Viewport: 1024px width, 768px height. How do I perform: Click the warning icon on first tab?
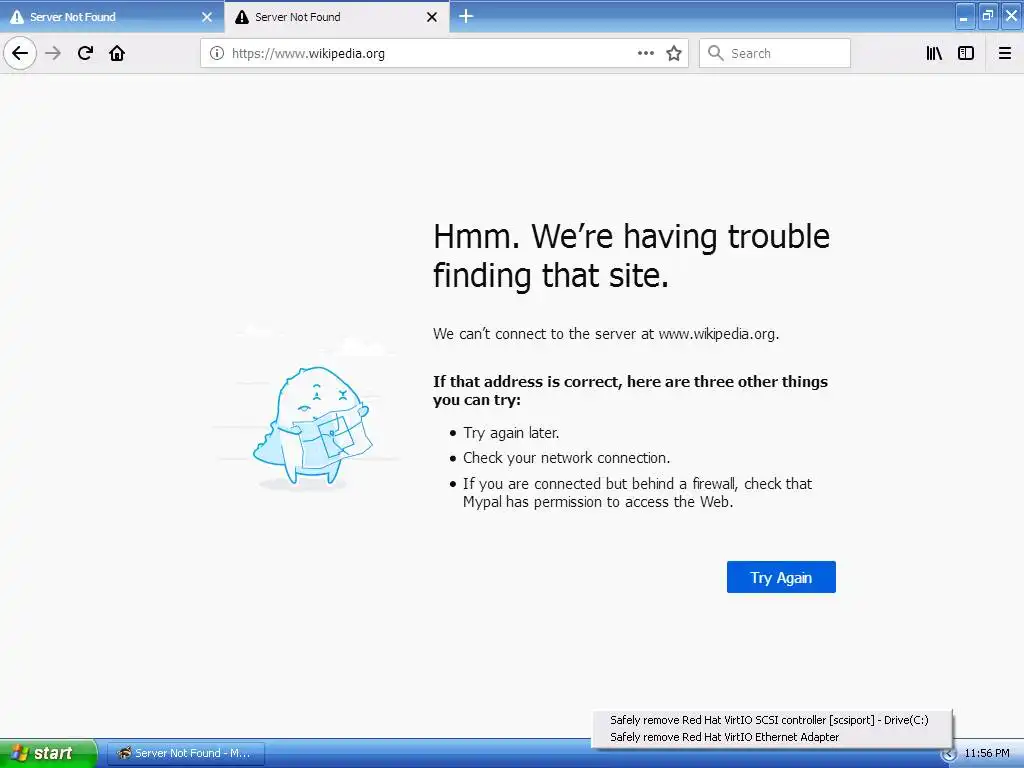click(17, 17)
